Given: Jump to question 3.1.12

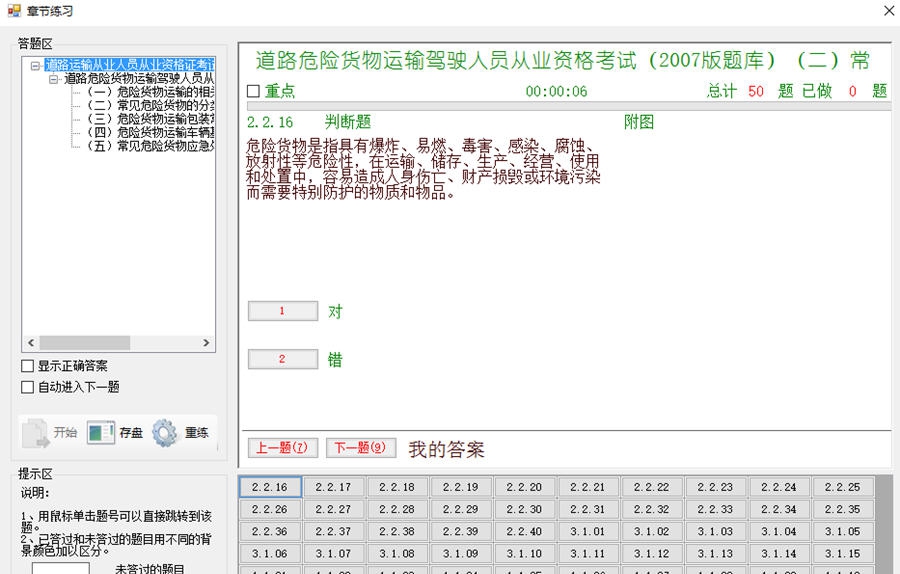Looking at the screenshot, I should pos(652,554).
